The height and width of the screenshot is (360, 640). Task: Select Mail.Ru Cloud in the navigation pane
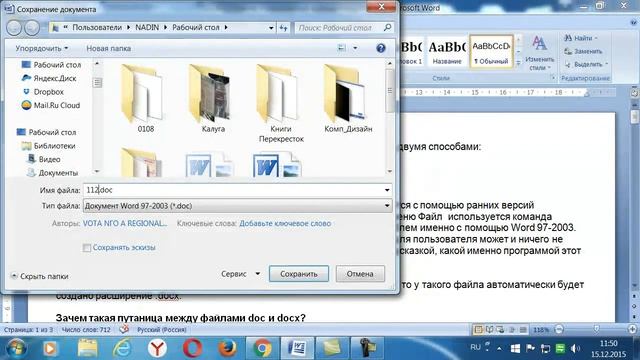click(x=51, y=105)
